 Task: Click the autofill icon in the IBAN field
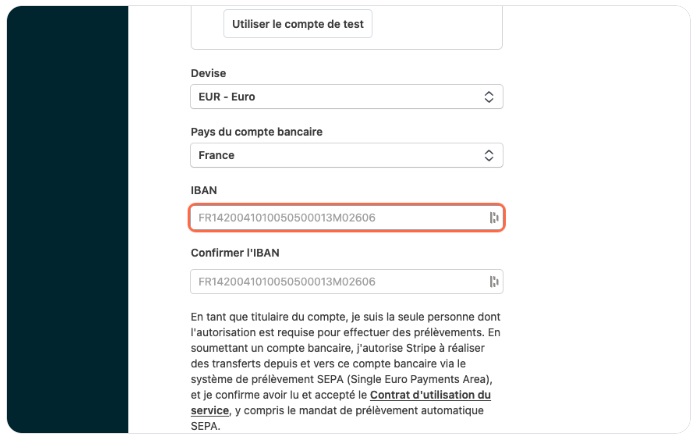(493, 218)
